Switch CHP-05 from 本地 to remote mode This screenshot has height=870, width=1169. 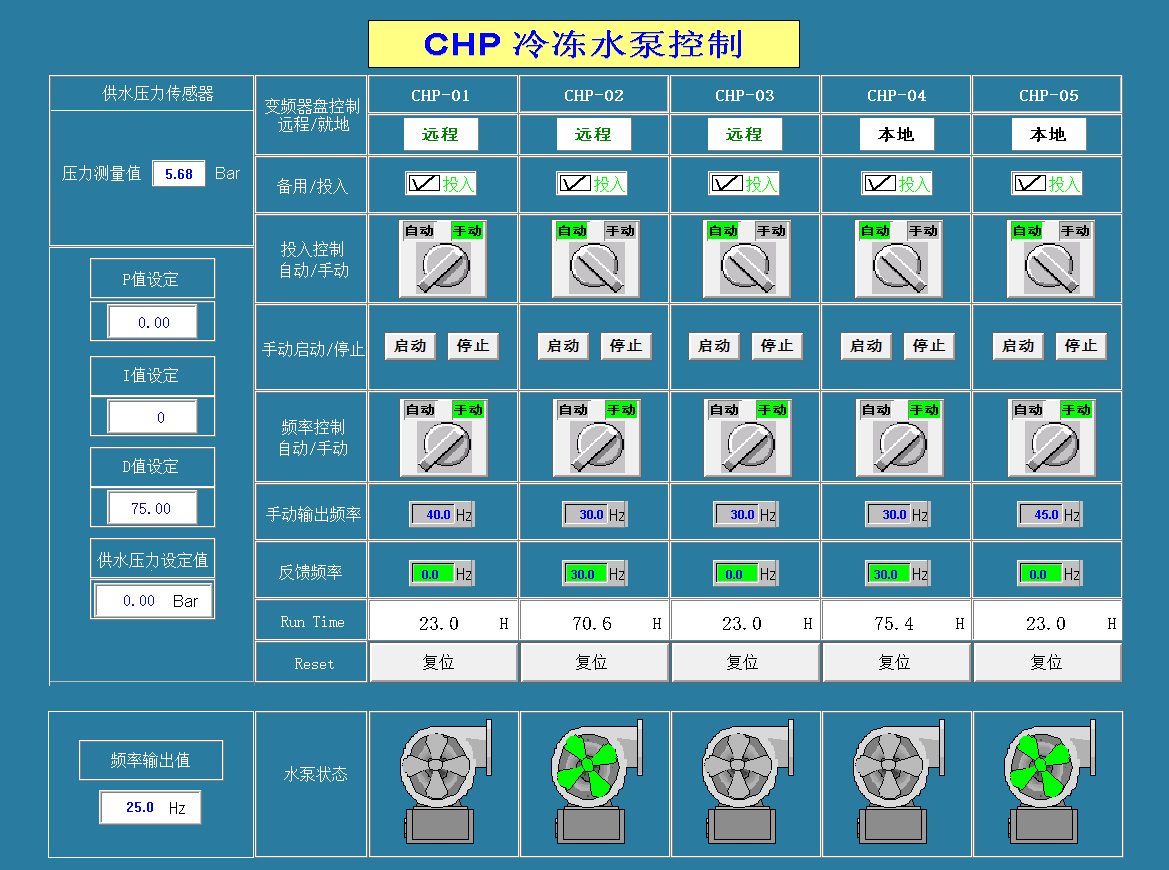point(1048,133)
